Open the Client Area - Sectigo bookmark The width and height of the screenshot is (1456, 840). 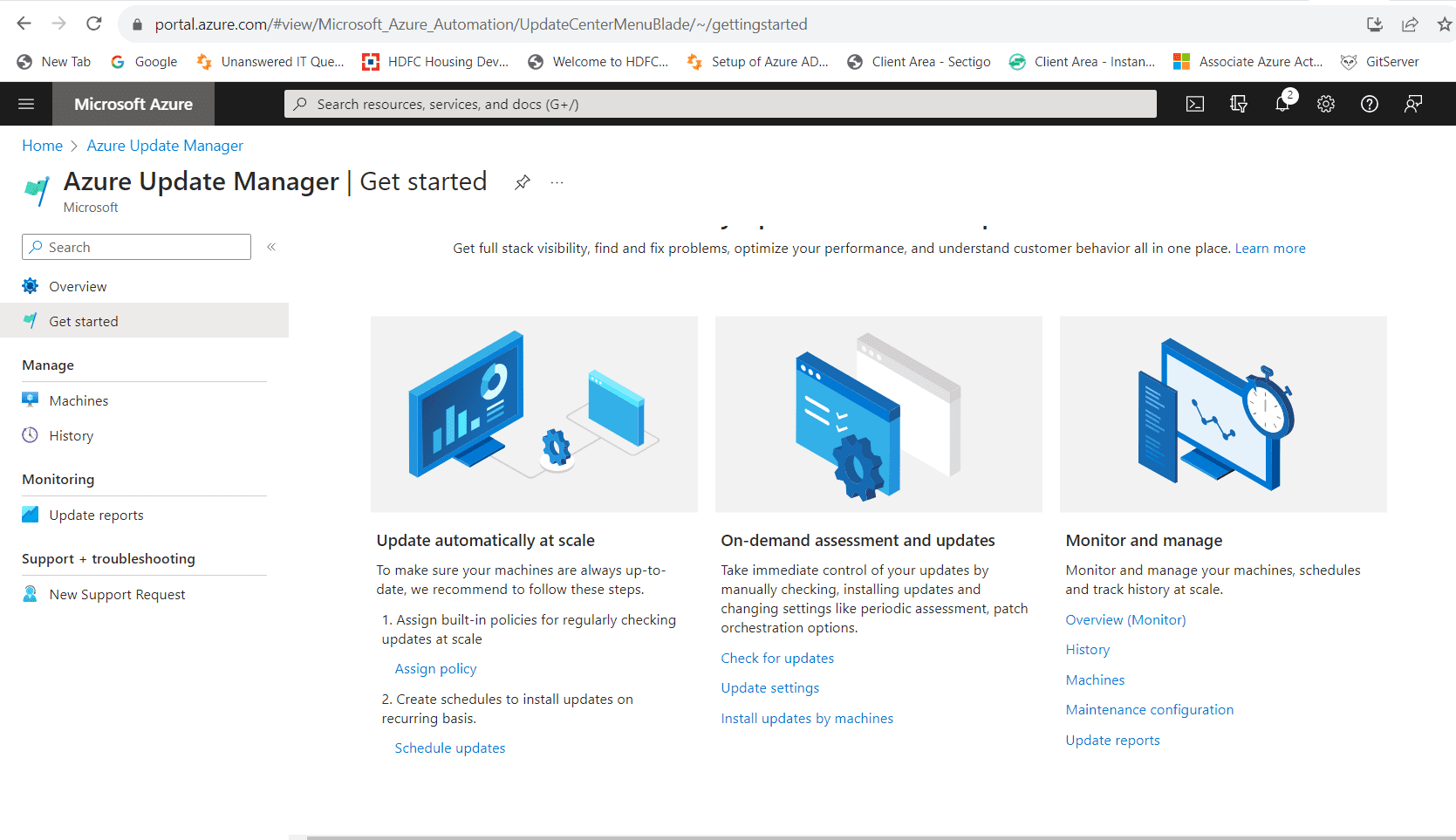919,62
